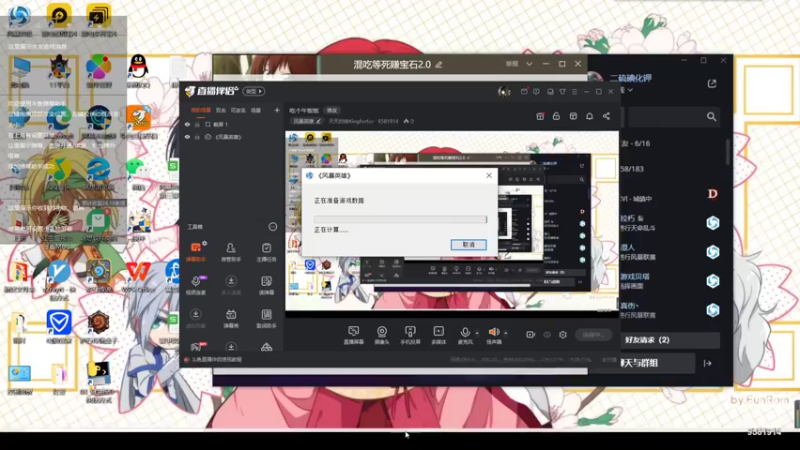Collapse the Battle.net chat panel arrow
The height and width of the screenshot is (450, 800).
pos(708,363)
